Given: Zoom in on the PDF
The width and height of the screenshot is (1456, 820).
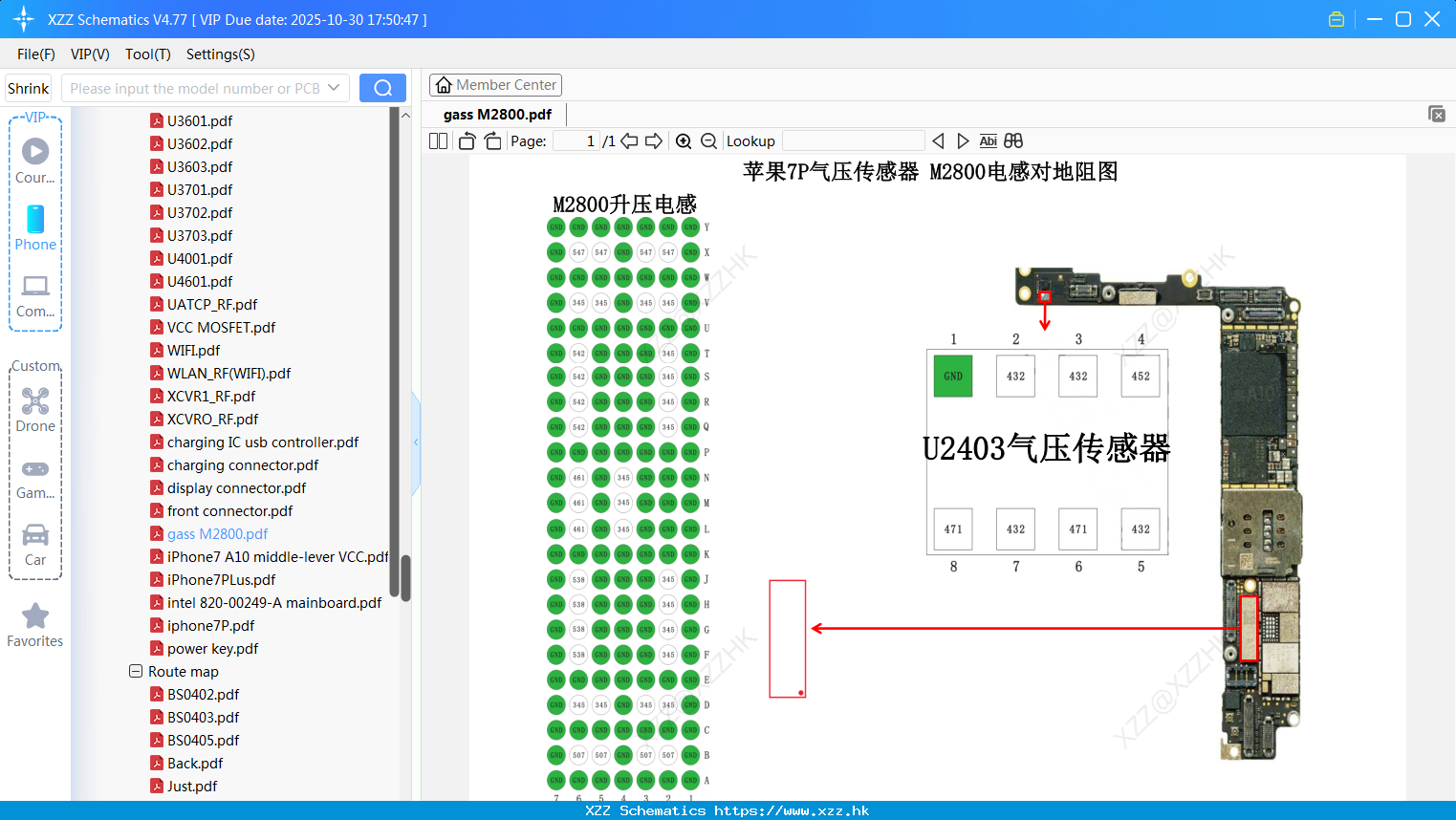Looking at the screenshot, I should [x=684, y=140].
